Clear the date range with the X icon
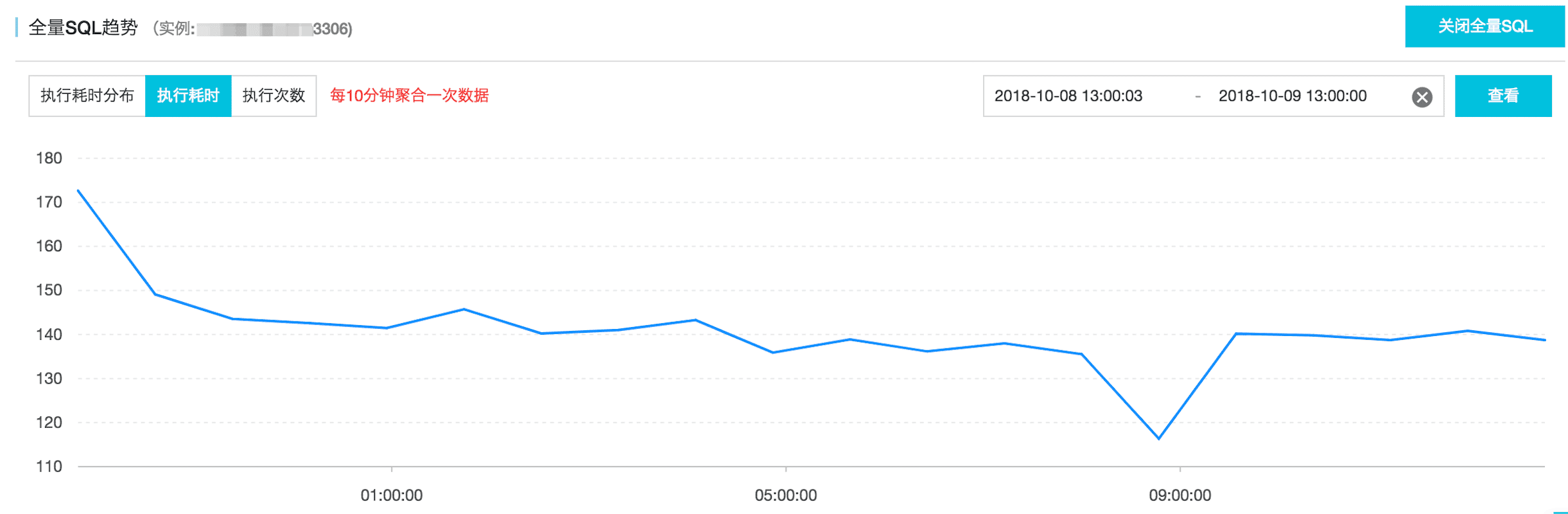The width and height of the screenshot is (1568, 514). click(1422, 97)
